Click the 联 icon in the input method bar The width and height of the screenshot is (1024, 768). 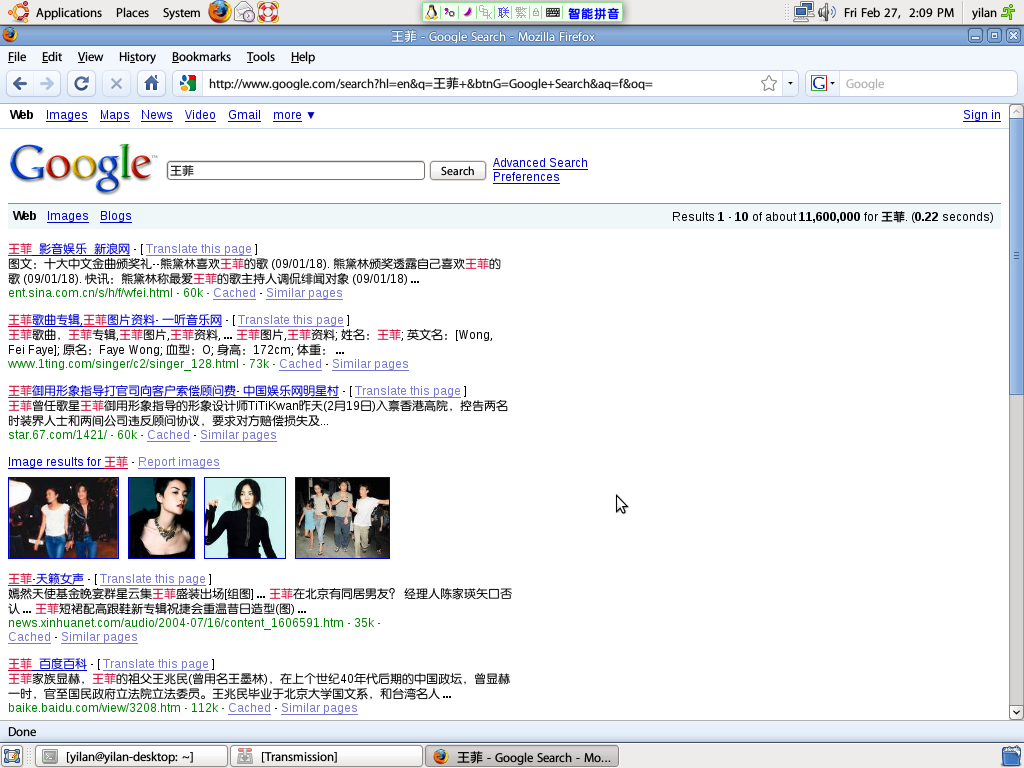point(504,12)
